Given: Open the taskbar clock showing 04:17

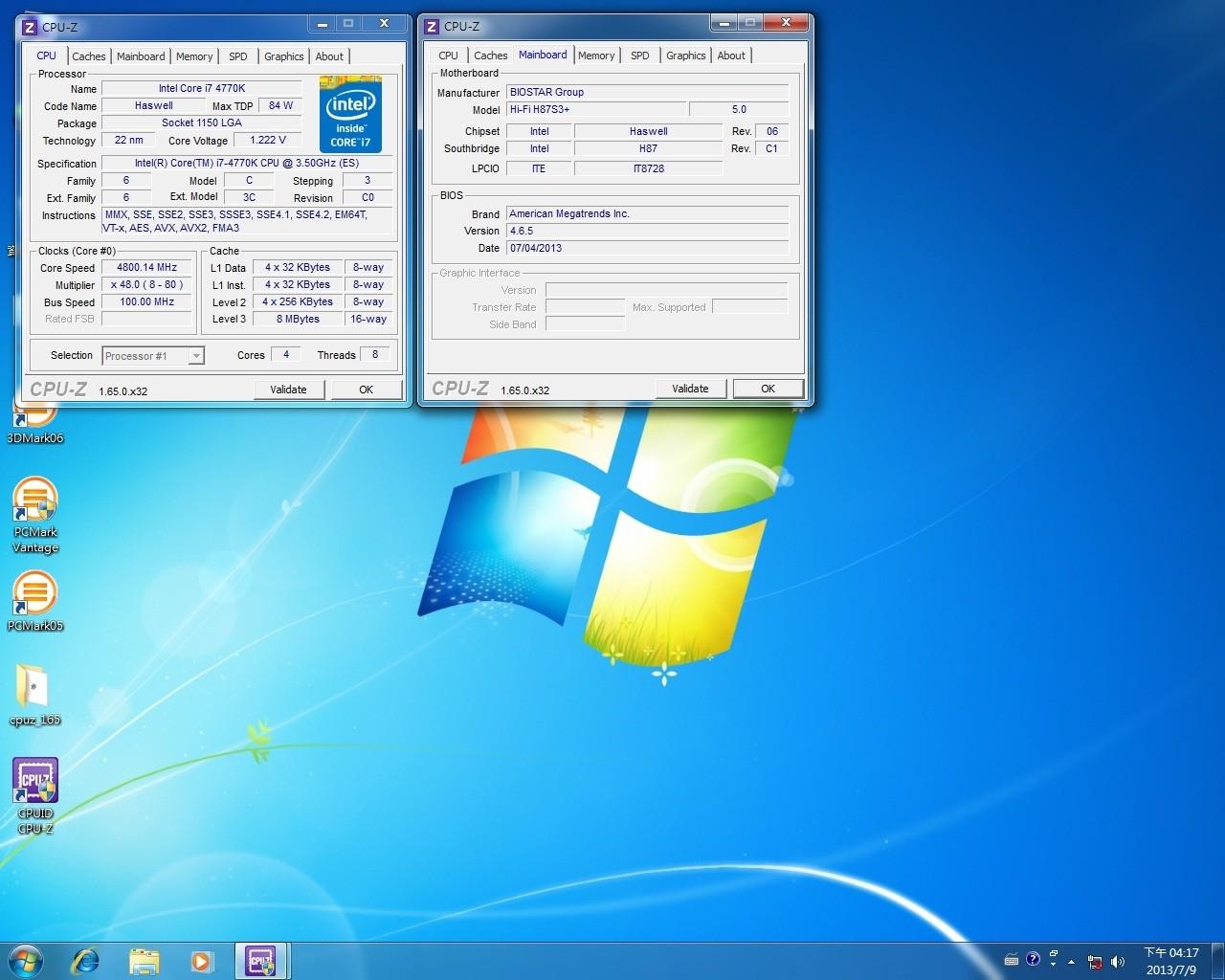Looking at the screenshot, I should [x=1171, y=961].
